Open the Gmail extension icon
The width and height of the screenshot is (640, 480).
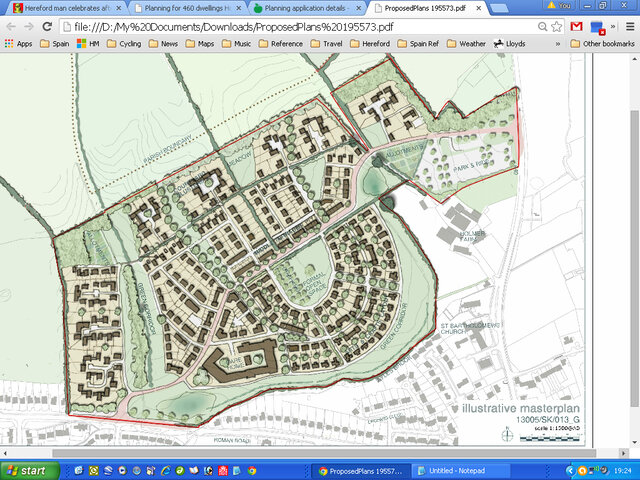point(576,26)
